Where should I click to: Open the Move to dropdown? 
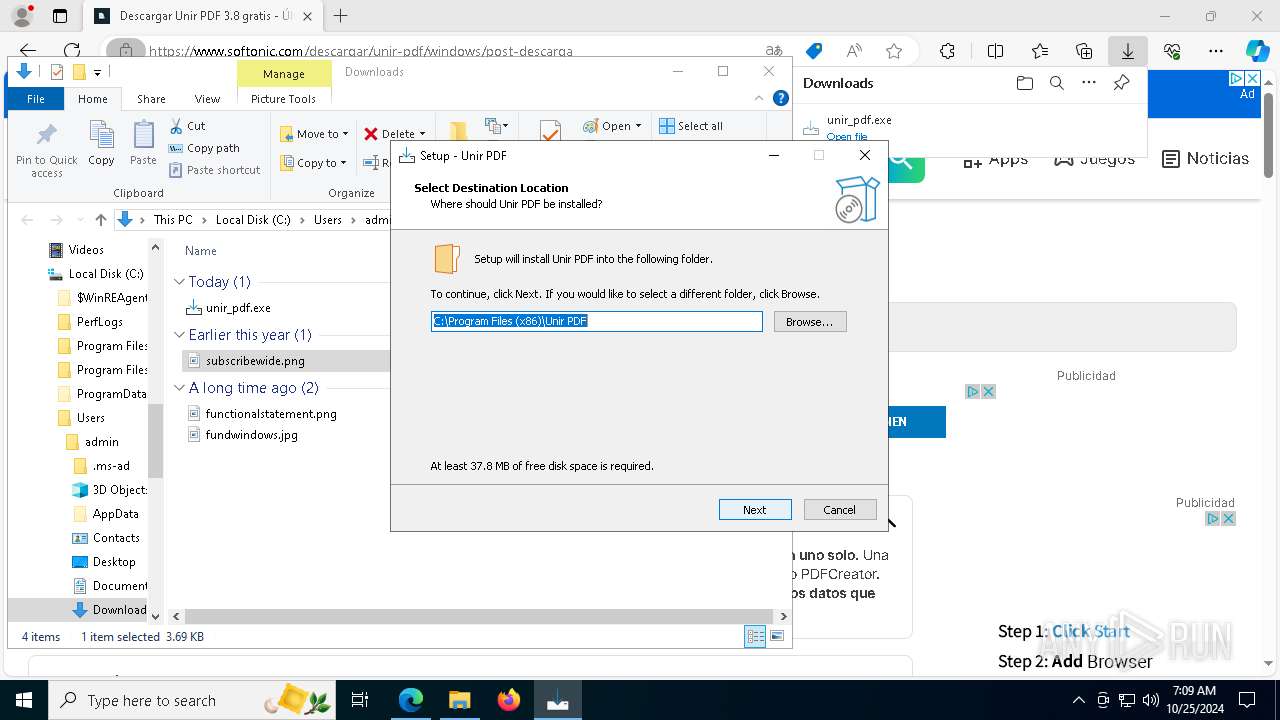pyautogui.click(x=314, y=134)
